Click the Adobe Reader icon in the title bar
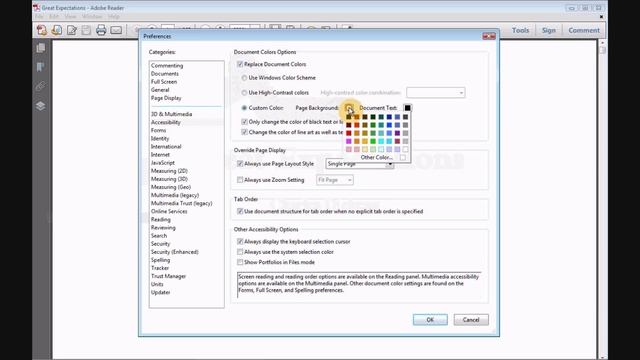Image resolution: width=640 pixels, height=360 pixels. coord(36,8)
